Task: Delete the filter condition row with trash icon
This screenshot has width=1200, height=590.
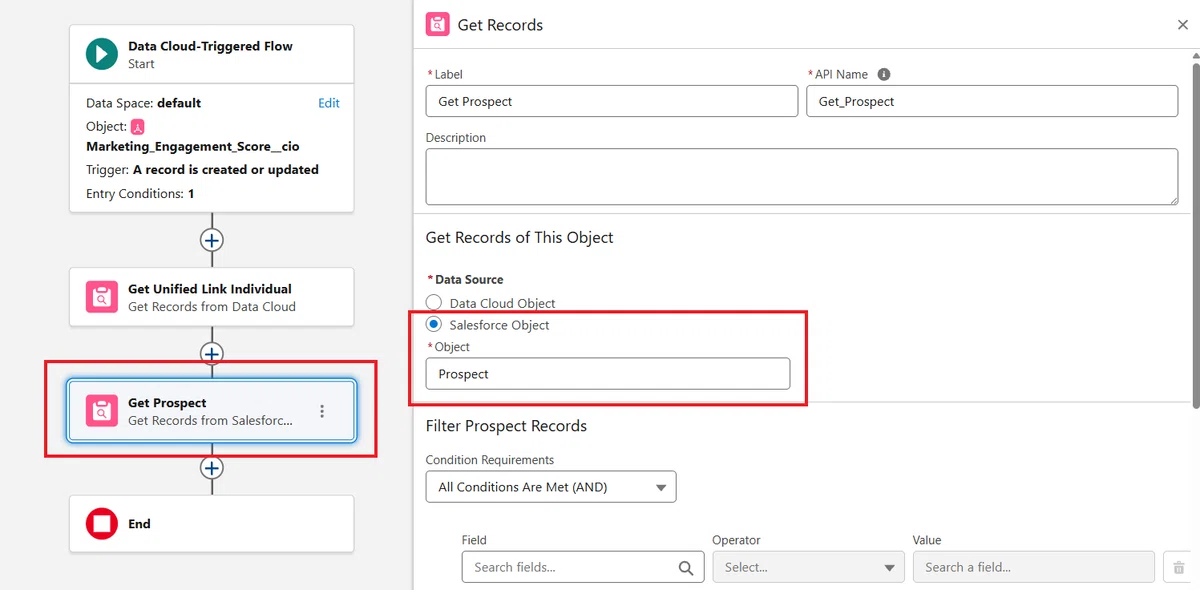Action: [1178, 567]
